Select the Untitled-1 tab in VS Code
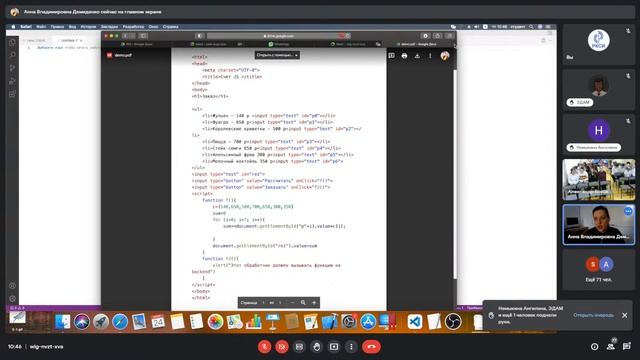Image resolution: width=640 pixels, height=360 pixels. click(70, 40)
